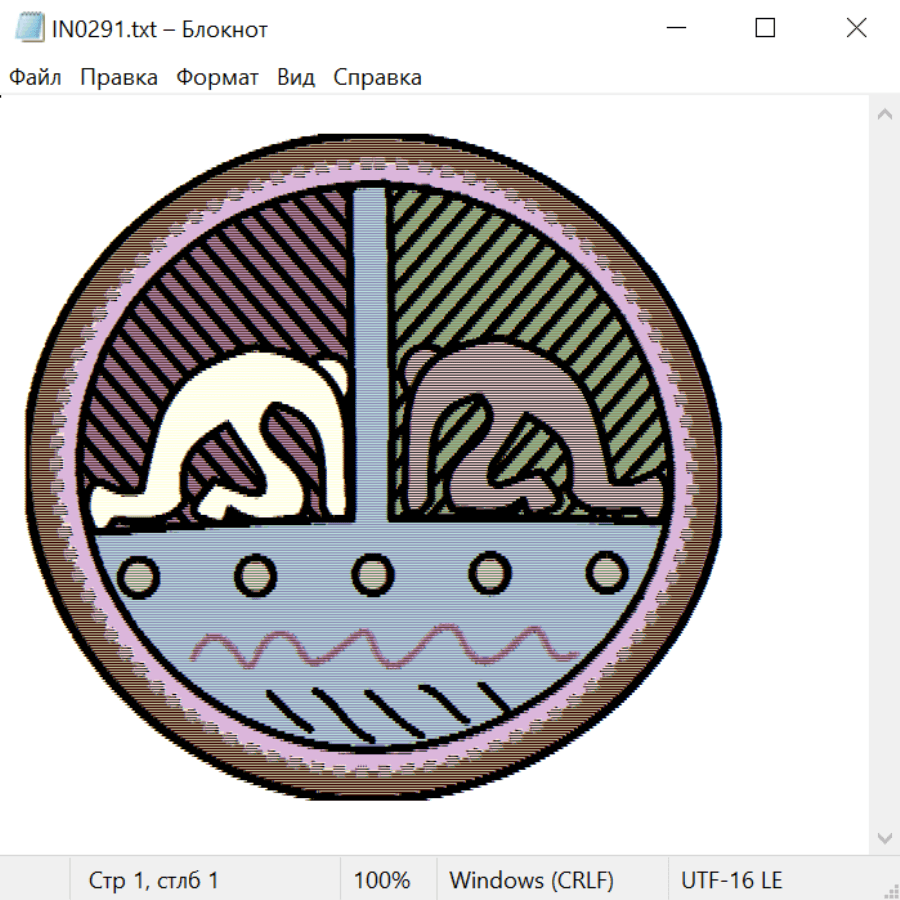This screenshot has width=900, height=900.
Task: Click the scroll up arrow
Action: point(884,115)
